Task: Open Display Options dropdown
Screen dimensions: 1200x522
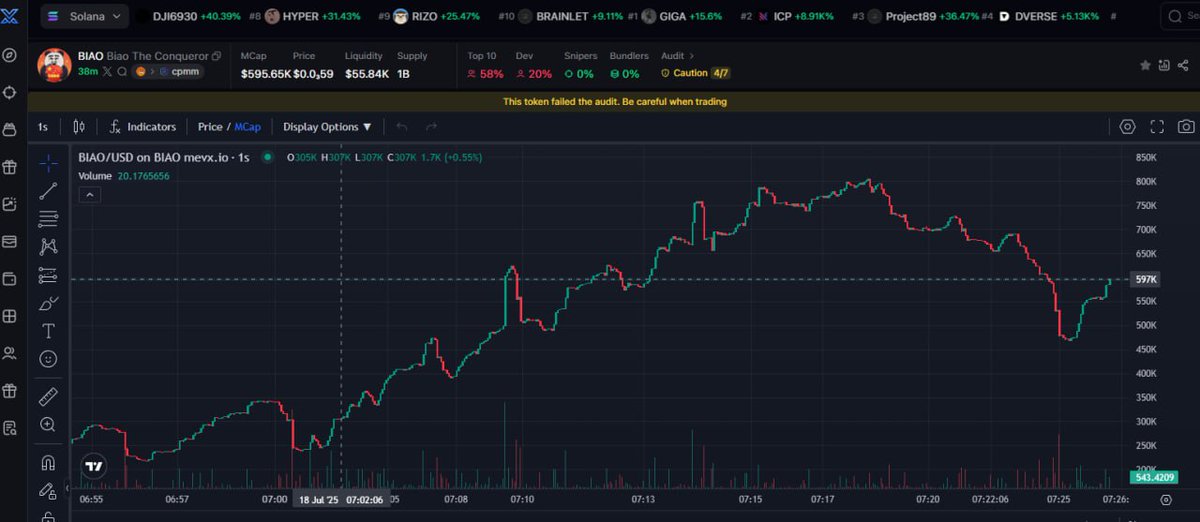Action: click(x=327, y=127)
